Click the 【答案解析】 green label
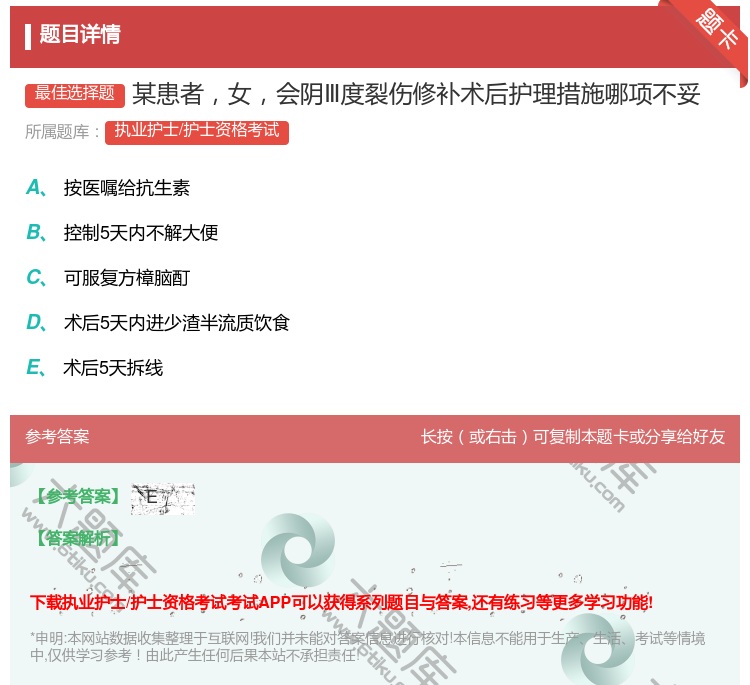 coord(78,538)
